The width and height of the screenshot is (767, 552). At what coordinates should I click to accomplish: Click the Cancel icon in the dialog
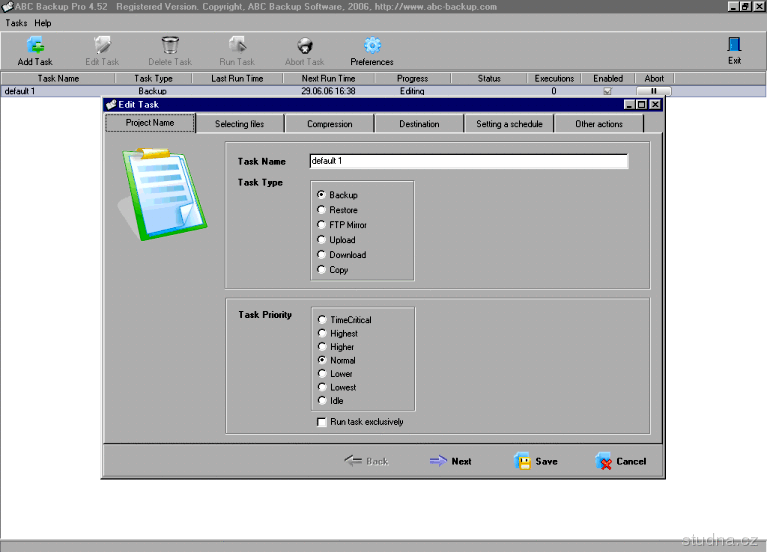pyautogui.click(x=603, y=461)
